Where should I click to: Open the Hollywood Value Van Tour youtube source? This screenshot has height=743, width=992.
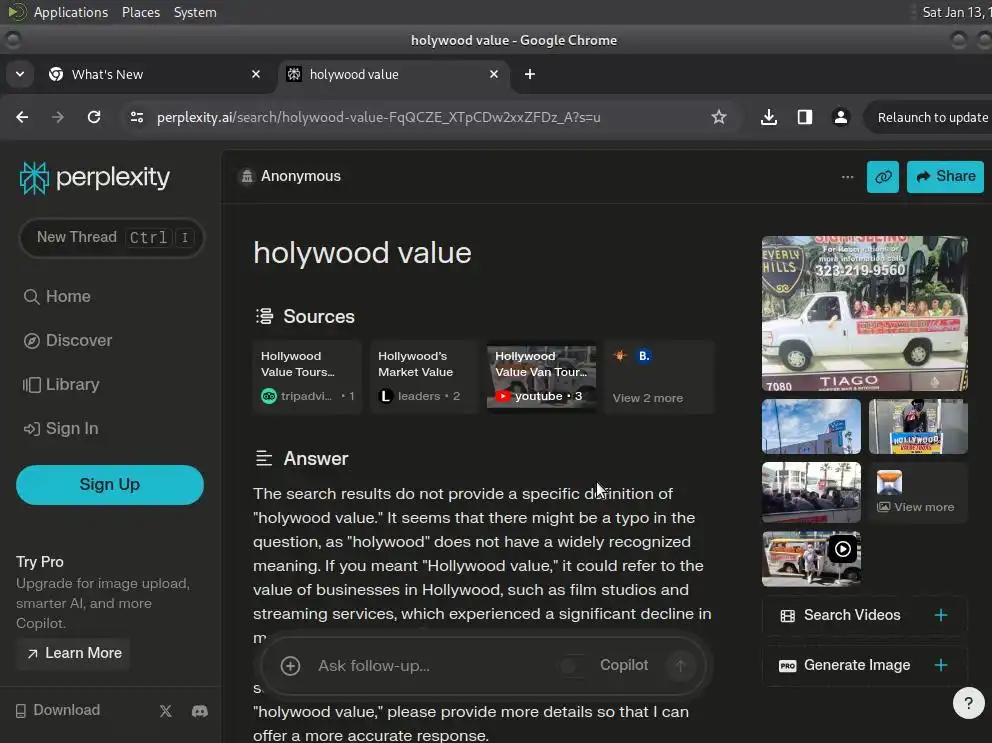(x=541, y=377)
